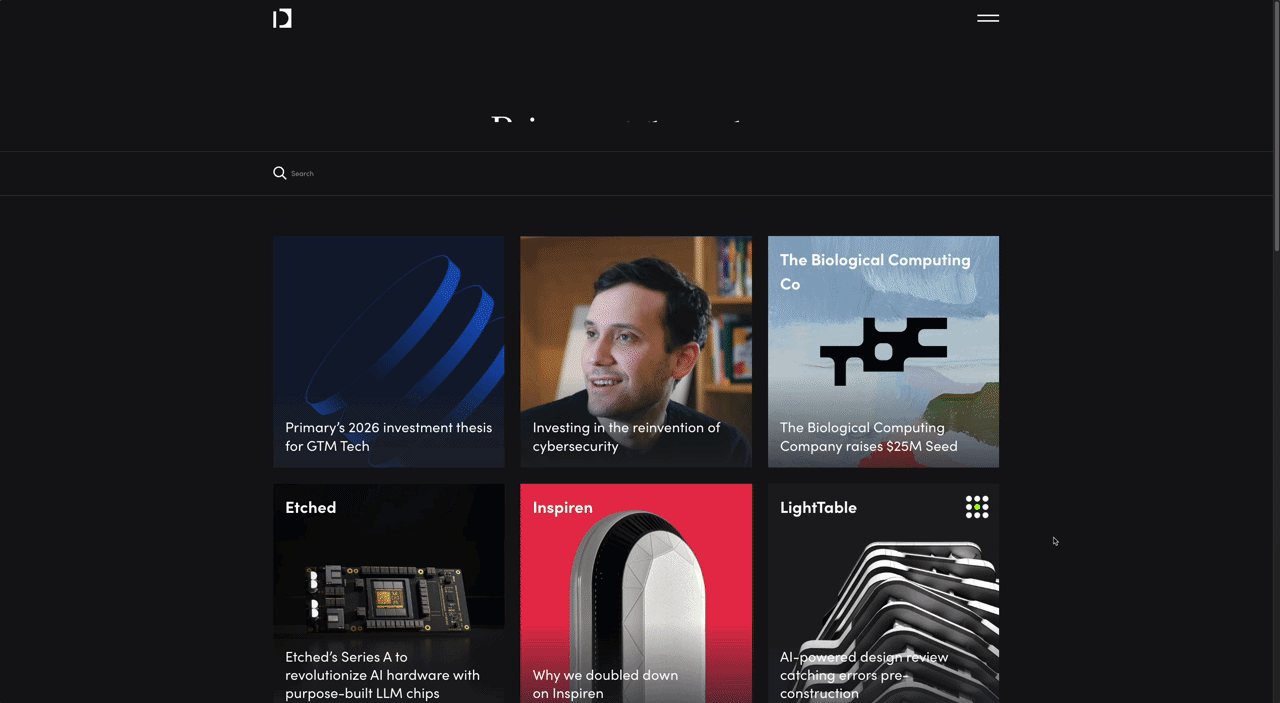The width and height of the screenshot is (1280, 703).
Task: Click the search magnifier icon
Action: click(x=280, y=173)
